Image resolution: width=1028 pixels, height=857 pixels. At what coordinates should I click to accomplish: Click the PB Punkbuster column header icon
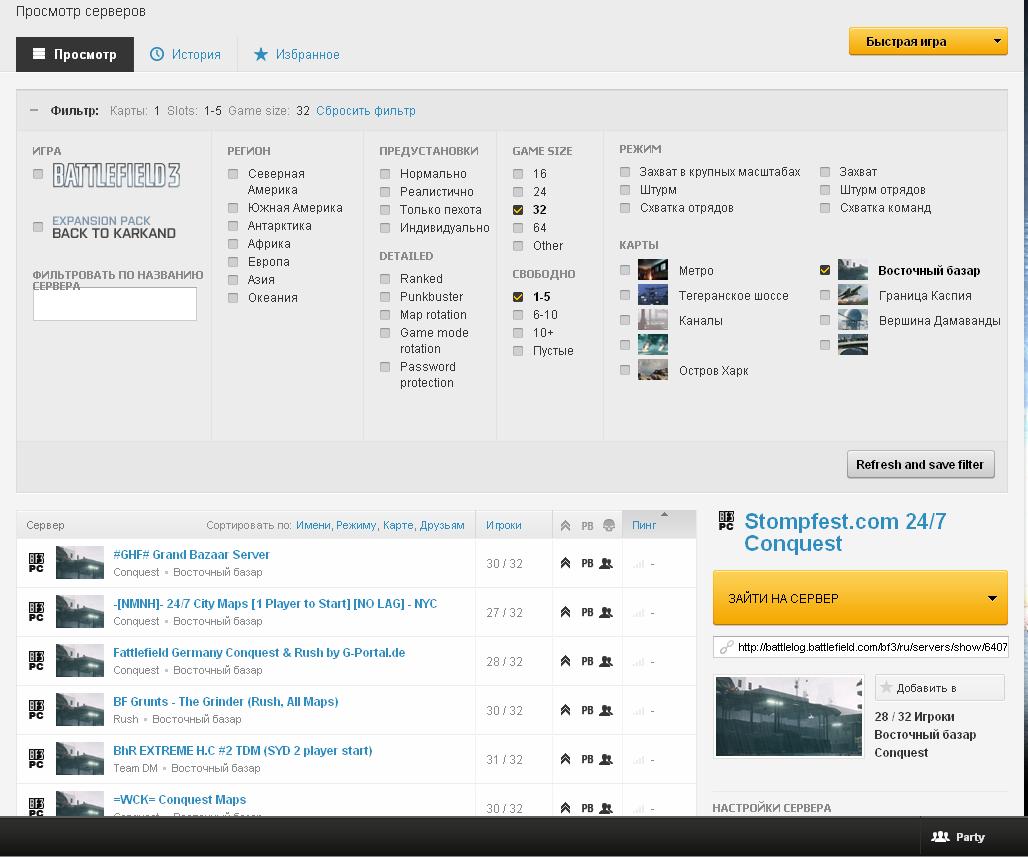[x=587, y=525]
